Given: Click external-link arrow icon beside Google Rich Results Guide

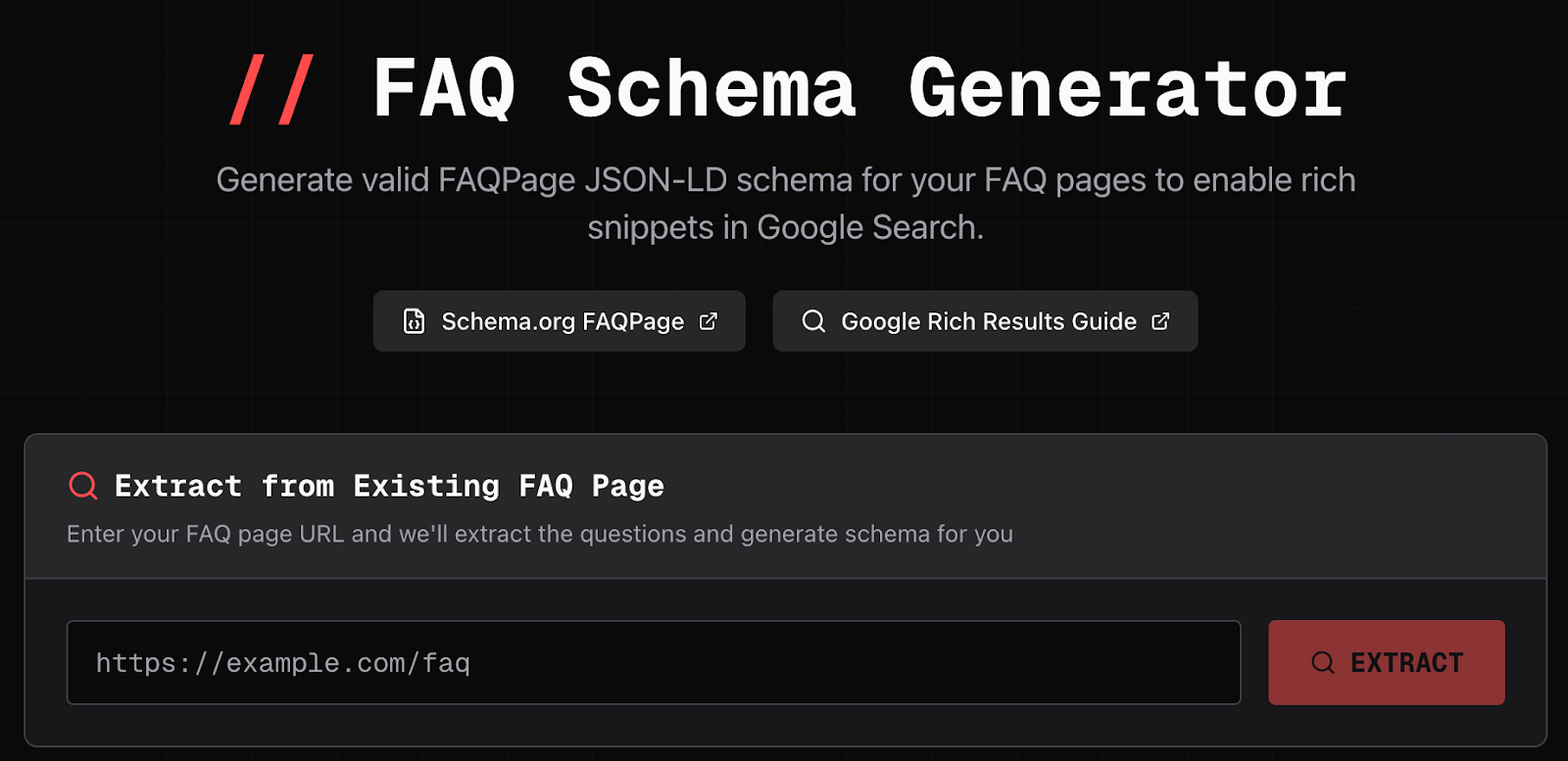Looking at the screenshot, I should pyautogui.click(x=1160, y=321).
